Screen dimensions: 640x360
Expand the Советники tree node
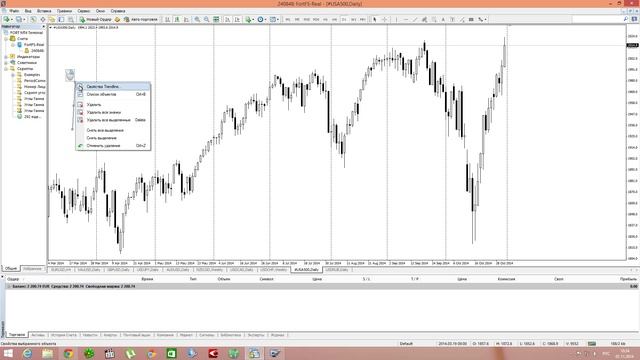coord(6,63)
